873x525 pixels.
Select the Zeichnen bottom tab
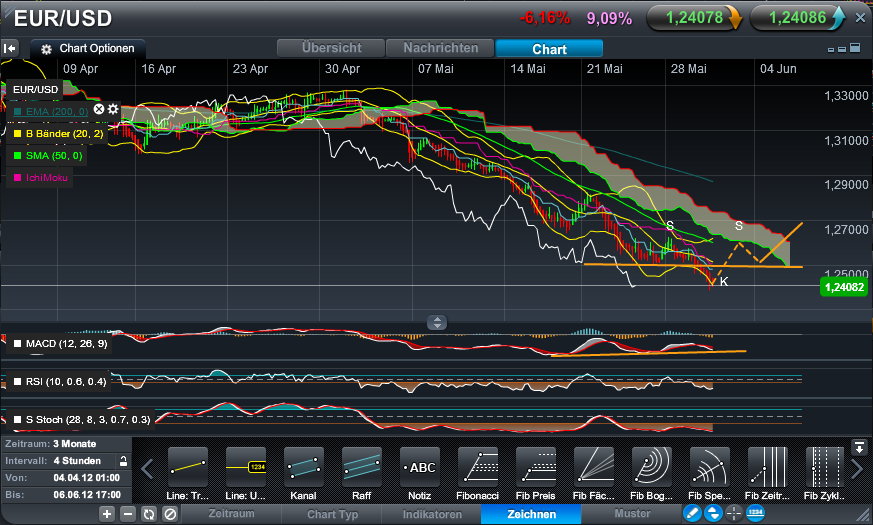tap(531, 514)
